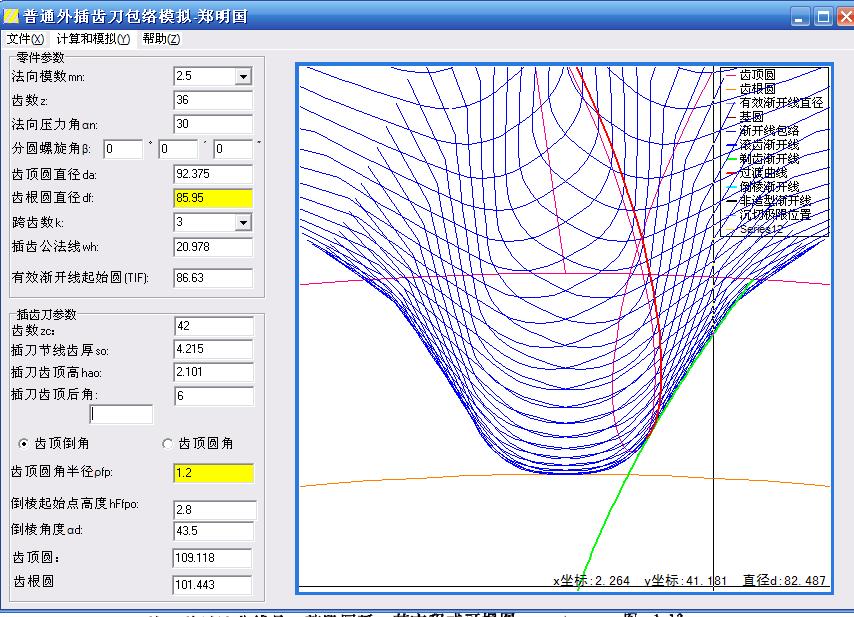Expand the 法向模数 mn dropdown
The image size is (854, 617).
243,76
